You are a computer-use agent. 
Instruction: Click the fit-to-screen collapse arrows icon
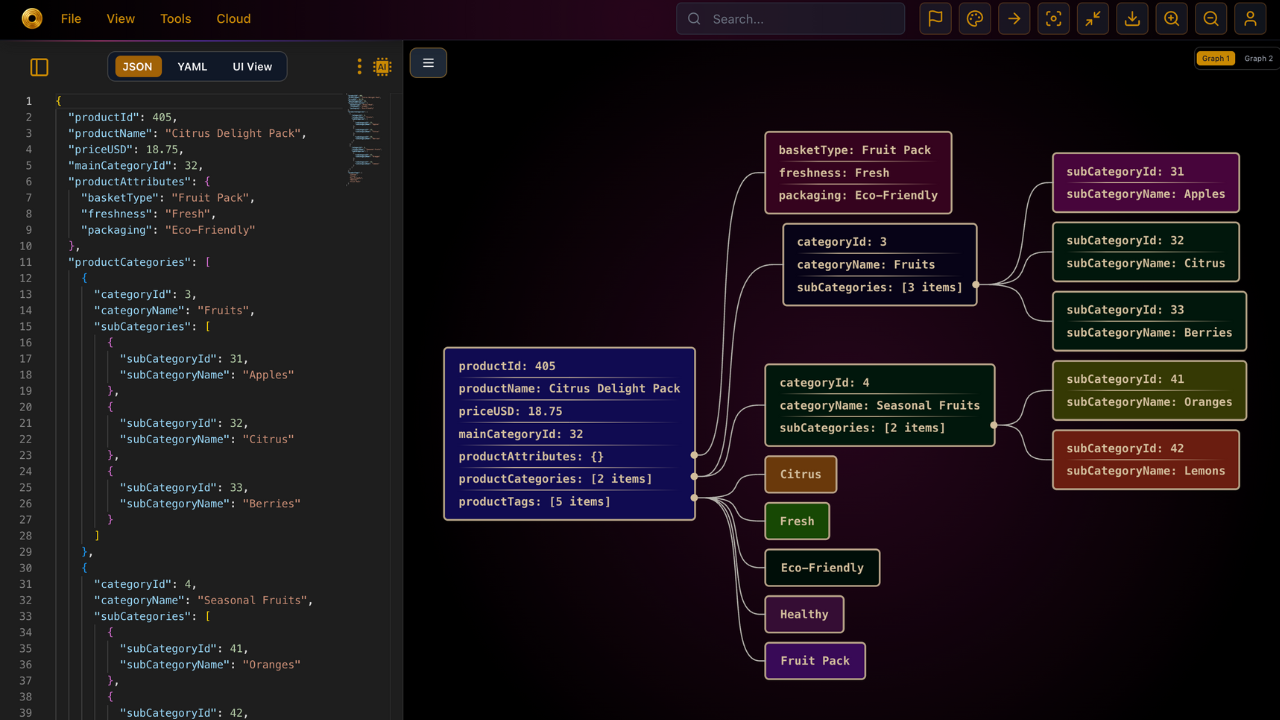pyautogui.click(x=1092, y=18)
